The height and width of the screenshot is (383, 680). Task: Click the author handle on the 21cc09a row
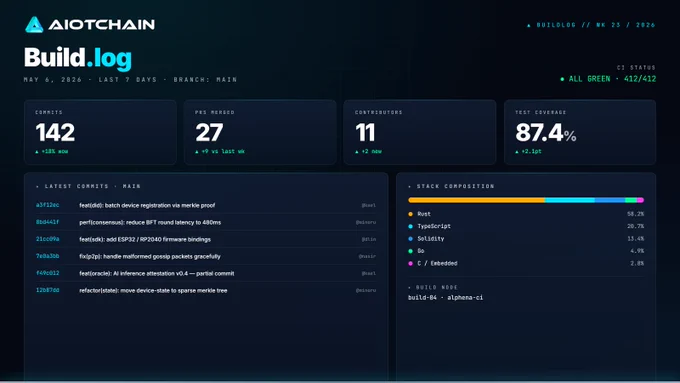click(x=369, y=239)
